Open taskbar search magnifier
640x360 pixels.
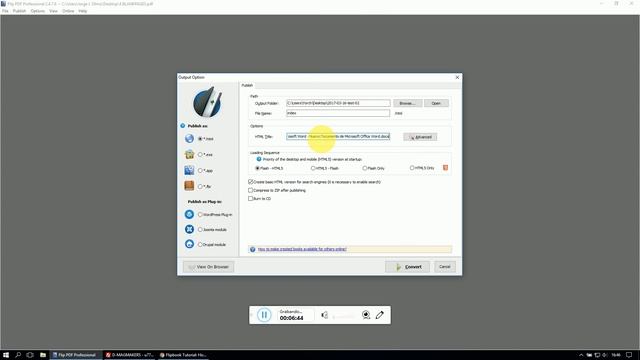18,355
